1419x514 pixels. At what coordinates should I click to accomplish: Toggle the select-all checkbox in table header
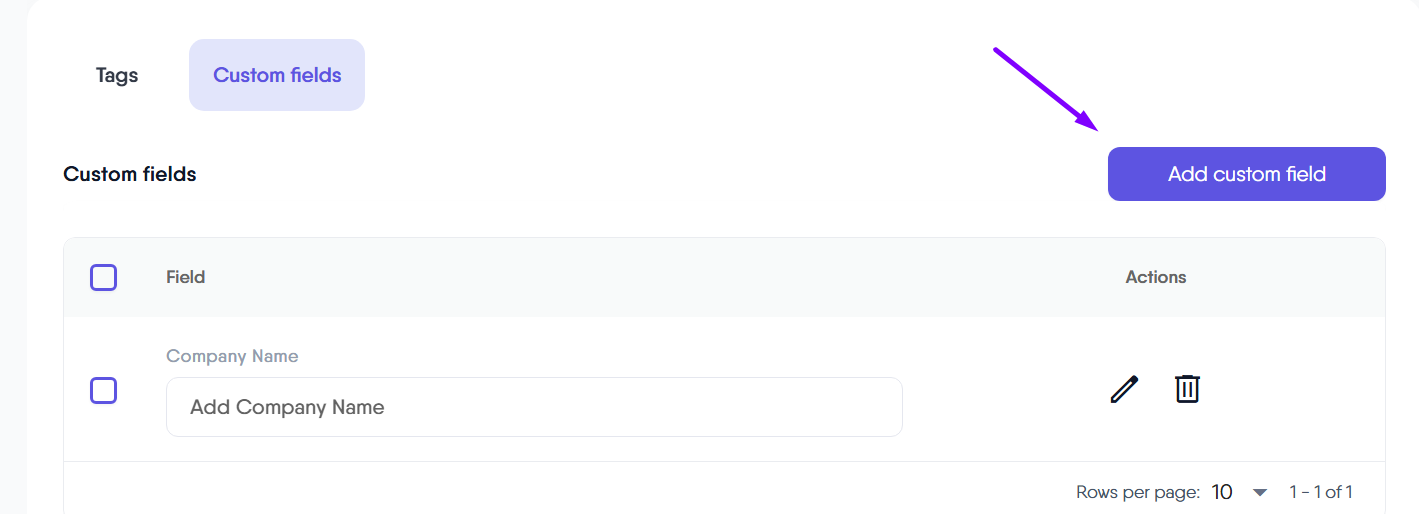(x=104, y=277)
